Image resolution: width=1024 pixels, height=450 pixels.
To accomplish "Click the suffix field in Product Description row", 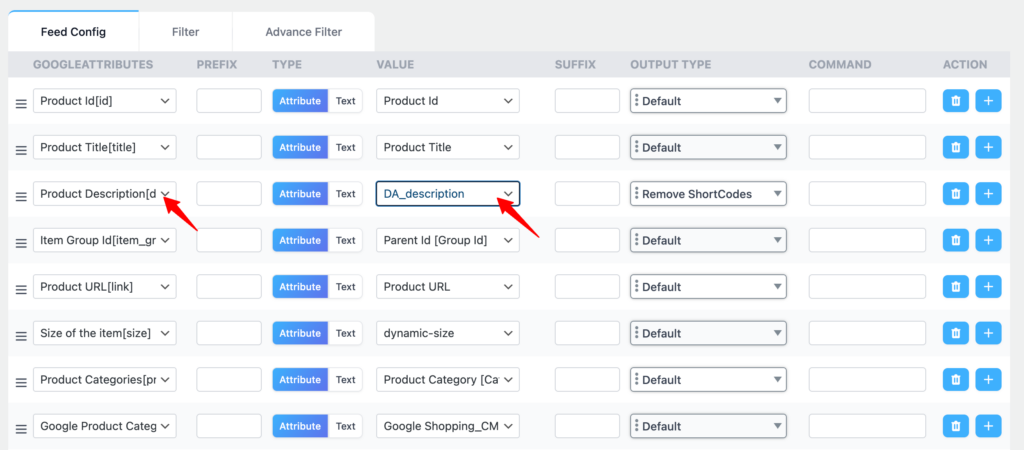I will [x=587, y=194].
